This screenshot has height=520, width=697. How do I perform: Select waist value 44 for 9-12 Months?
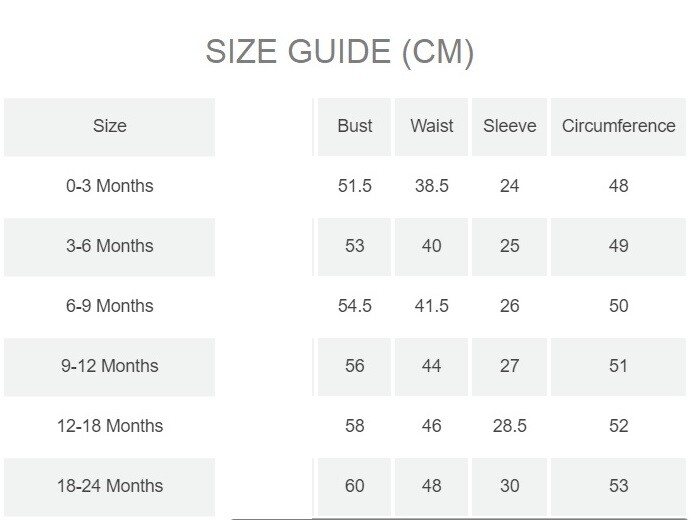click(x=431, y=366)
